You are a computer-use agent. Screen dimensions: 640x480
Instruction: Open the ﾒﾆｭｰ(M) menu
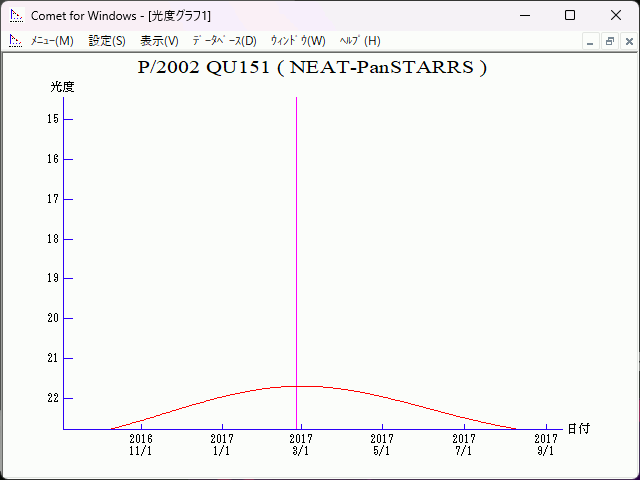[x=52, y=41]
